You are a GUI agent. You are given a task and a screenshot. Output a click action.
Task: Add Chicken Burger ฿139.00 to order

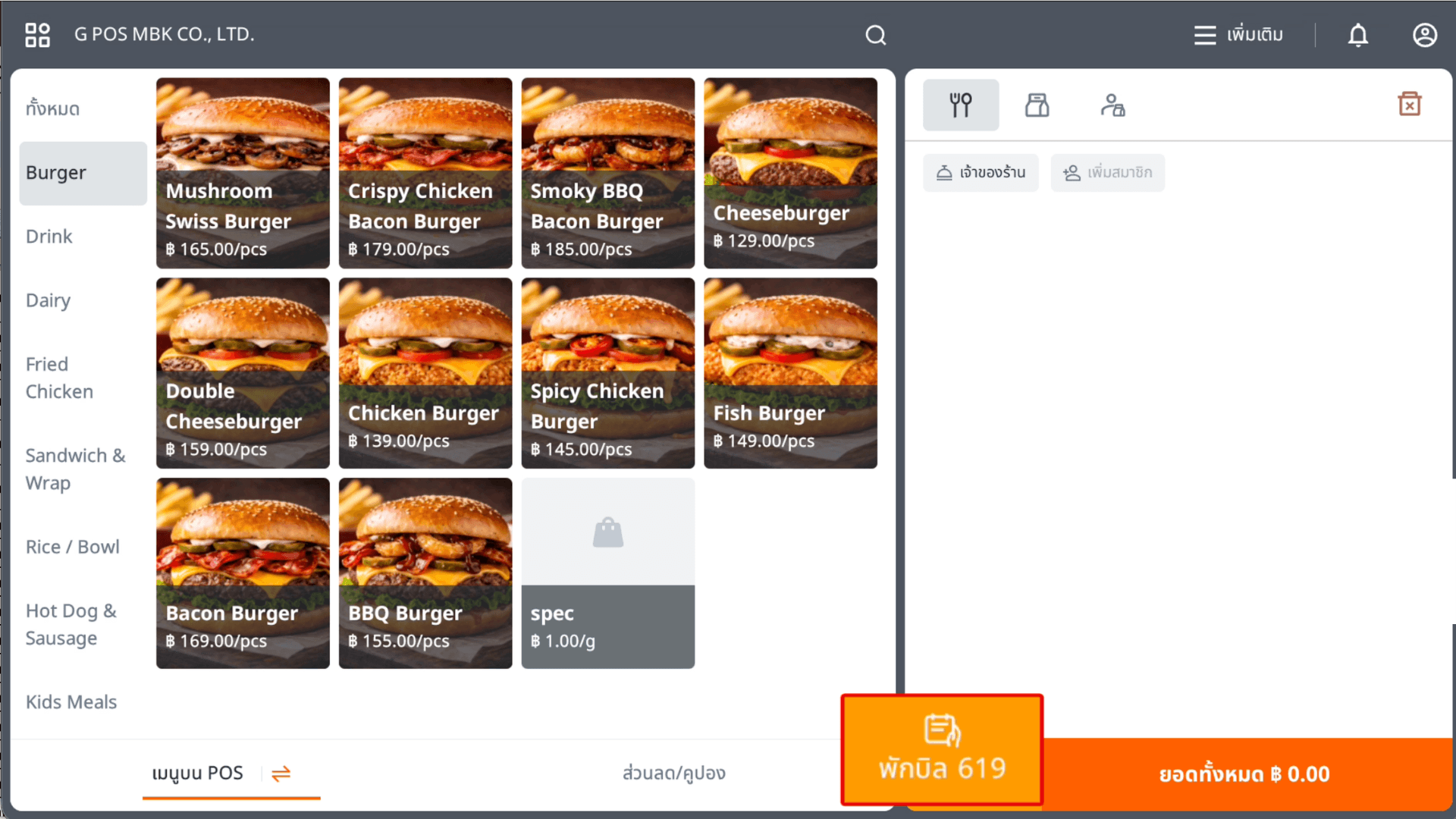click(x=425, y=373)
